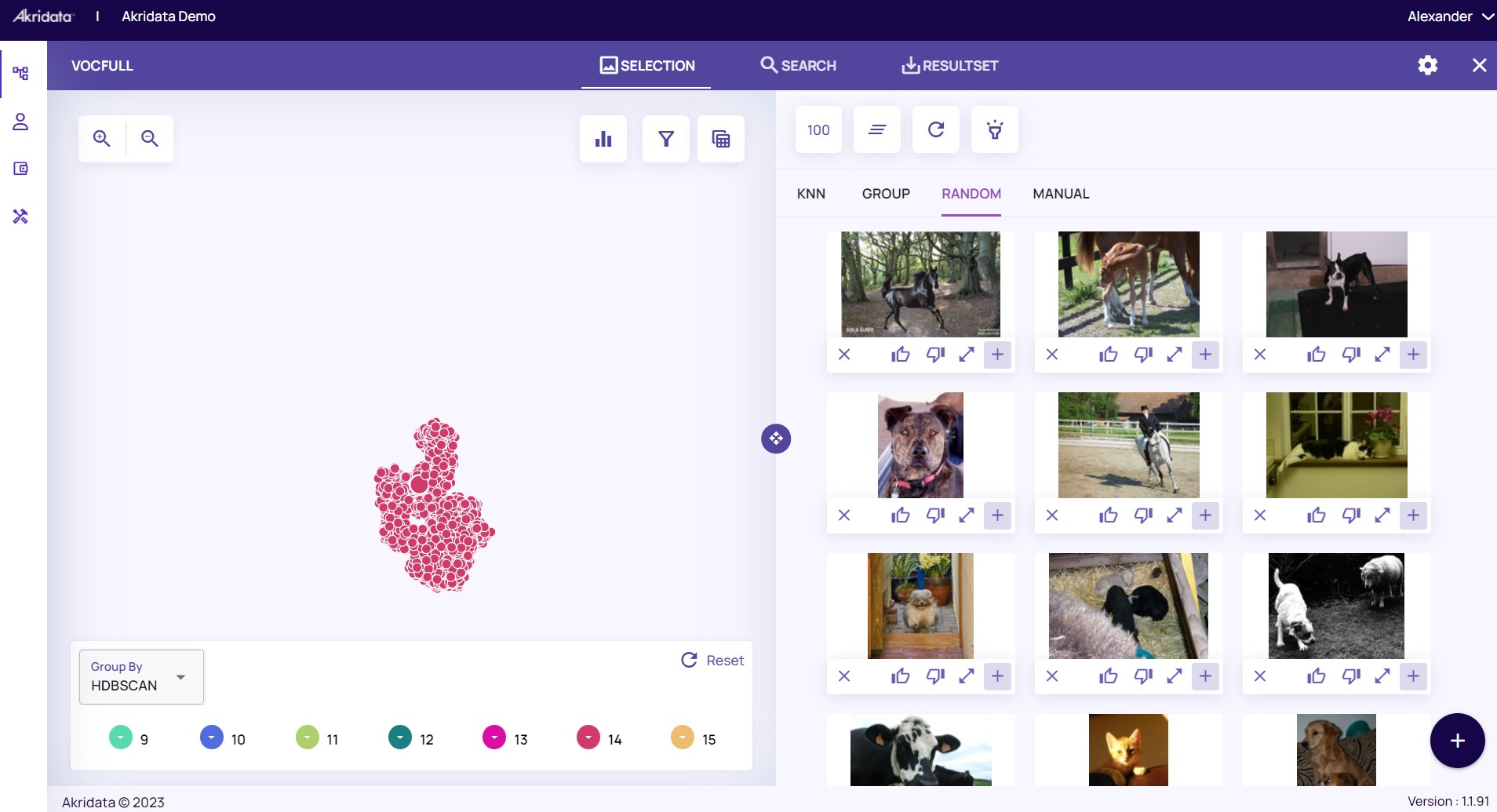Screen dimensions: 1497x812
Task: Select the GROUP tab
Action: coord(886,194)
